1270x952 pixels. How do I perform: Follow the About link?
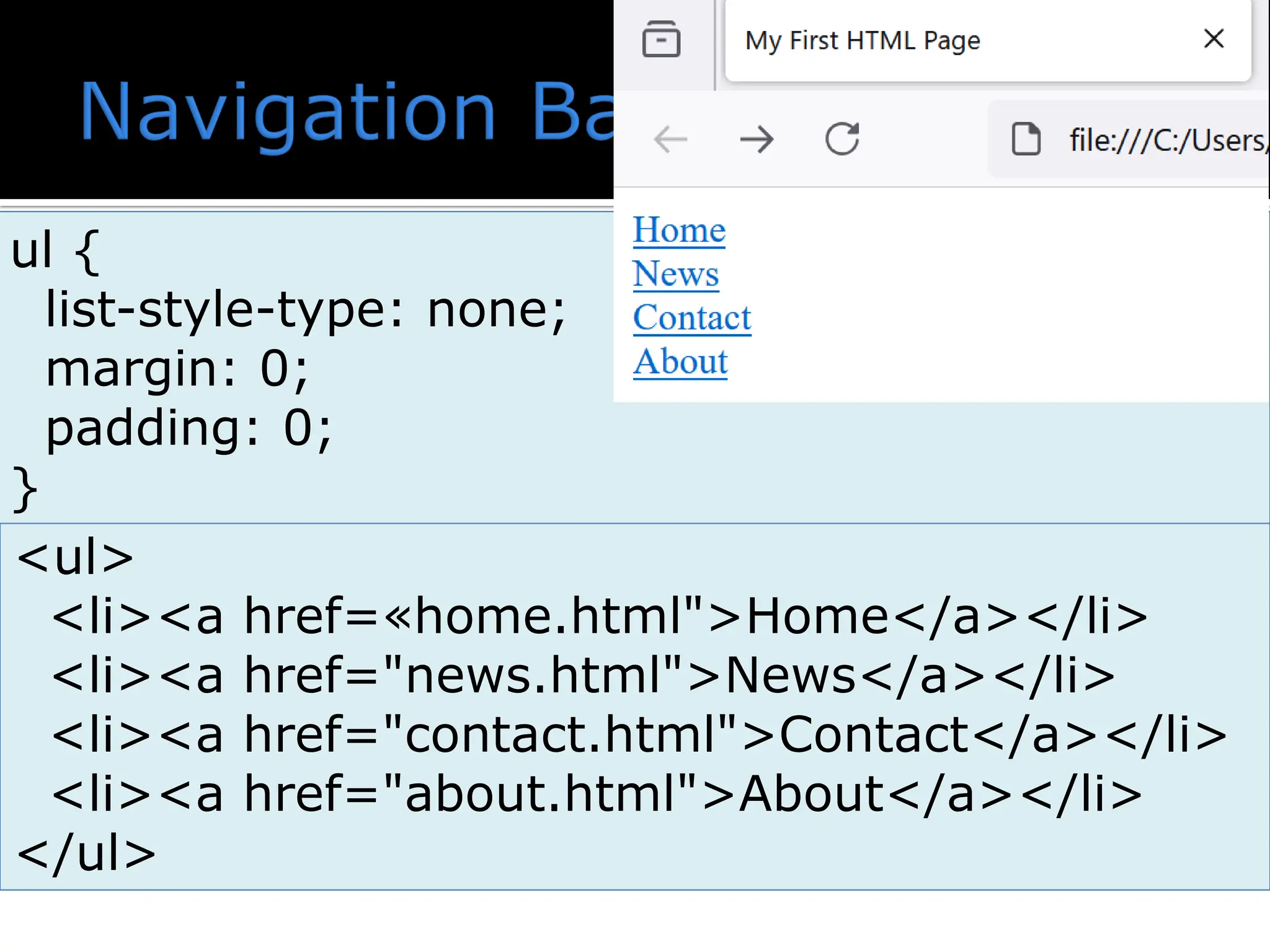pos(680,361)
